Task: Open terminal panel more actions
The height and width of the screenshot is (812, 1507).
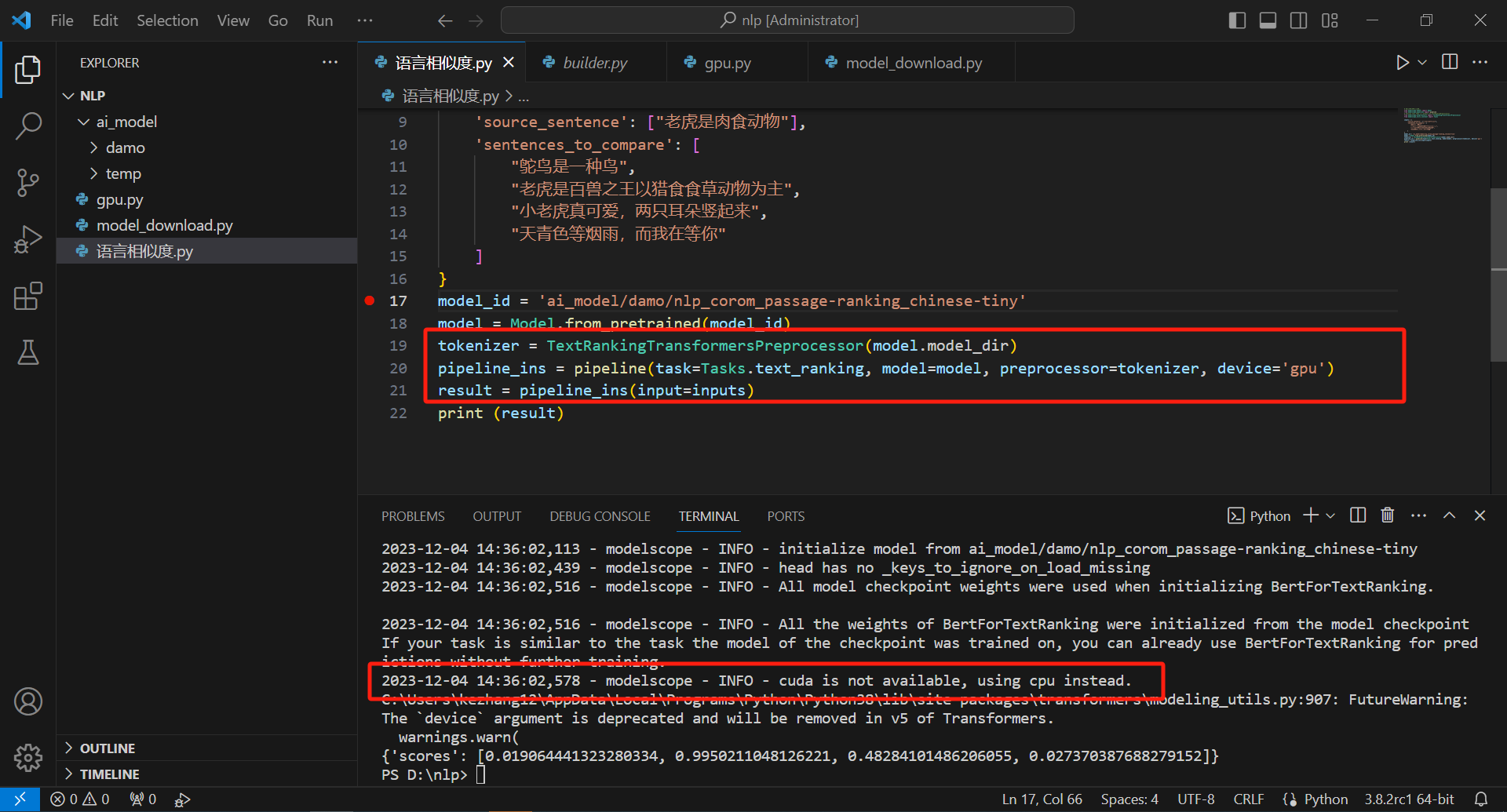Action: tap(1418, 515)
